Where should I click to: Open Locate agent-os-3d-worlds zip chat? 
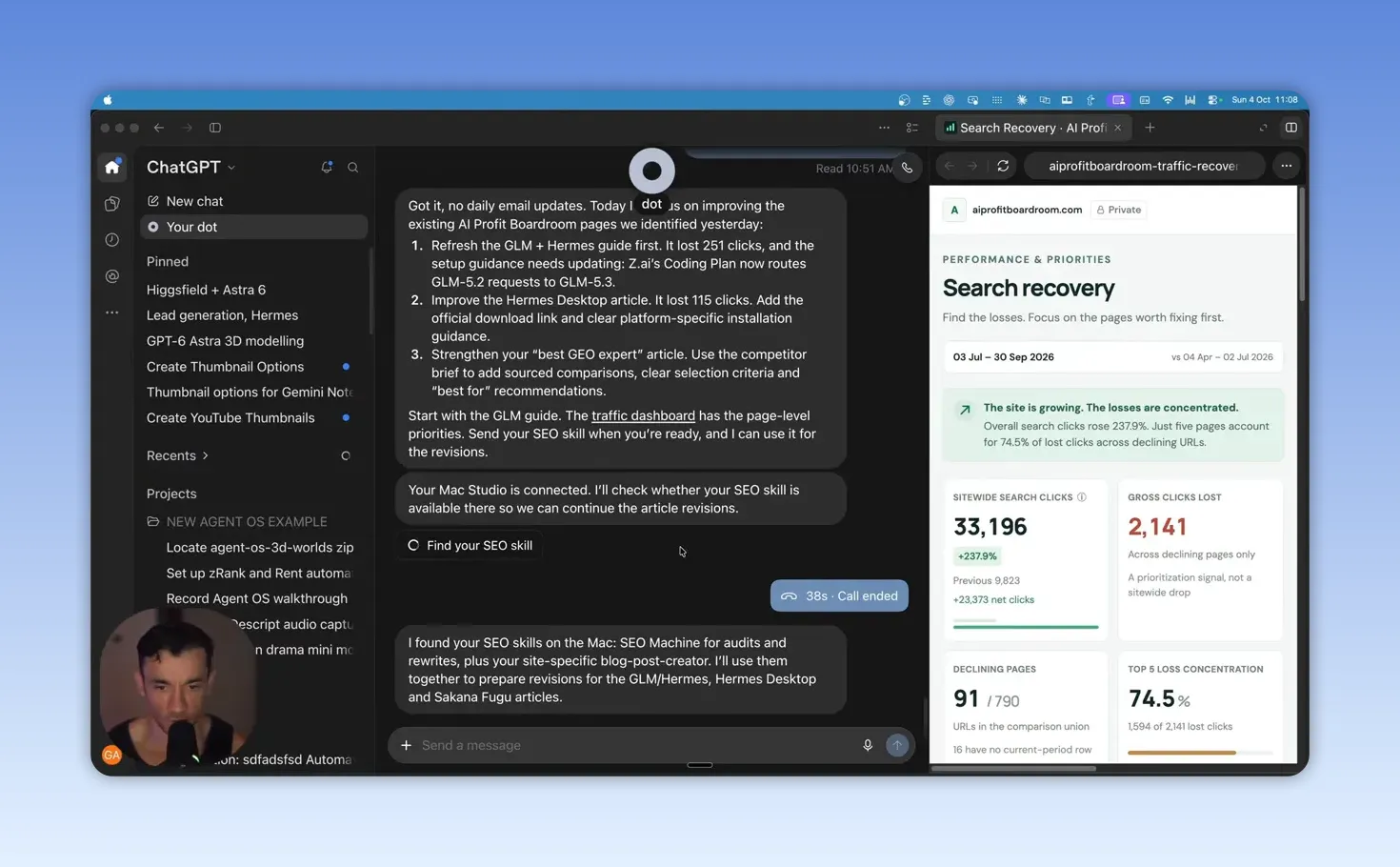click(x=260, y=547)
